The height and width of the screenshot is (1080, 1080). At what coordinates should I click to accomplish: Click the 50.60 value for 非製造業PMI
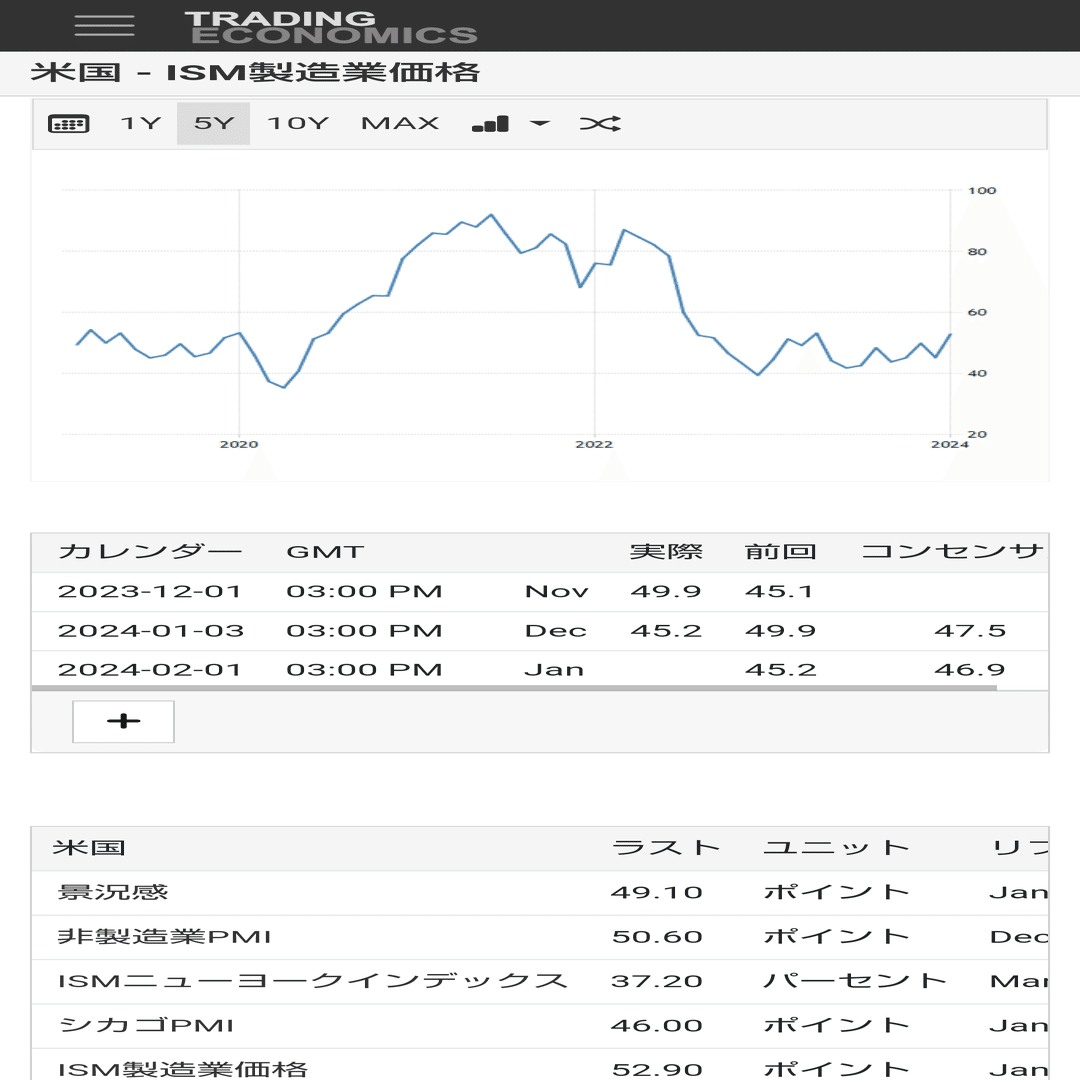[x=657, y=936]
